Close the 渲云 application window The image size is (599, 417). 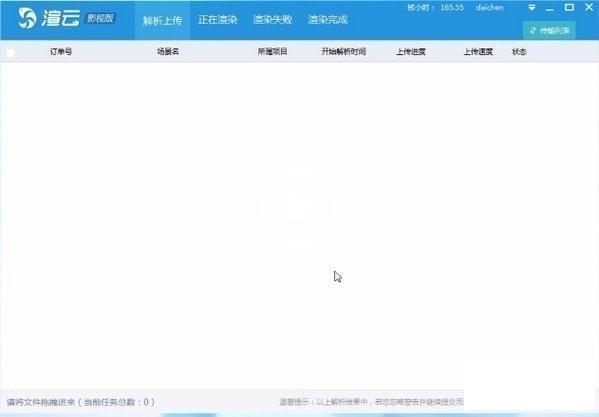pyautogui.click(x=589, y=7)
